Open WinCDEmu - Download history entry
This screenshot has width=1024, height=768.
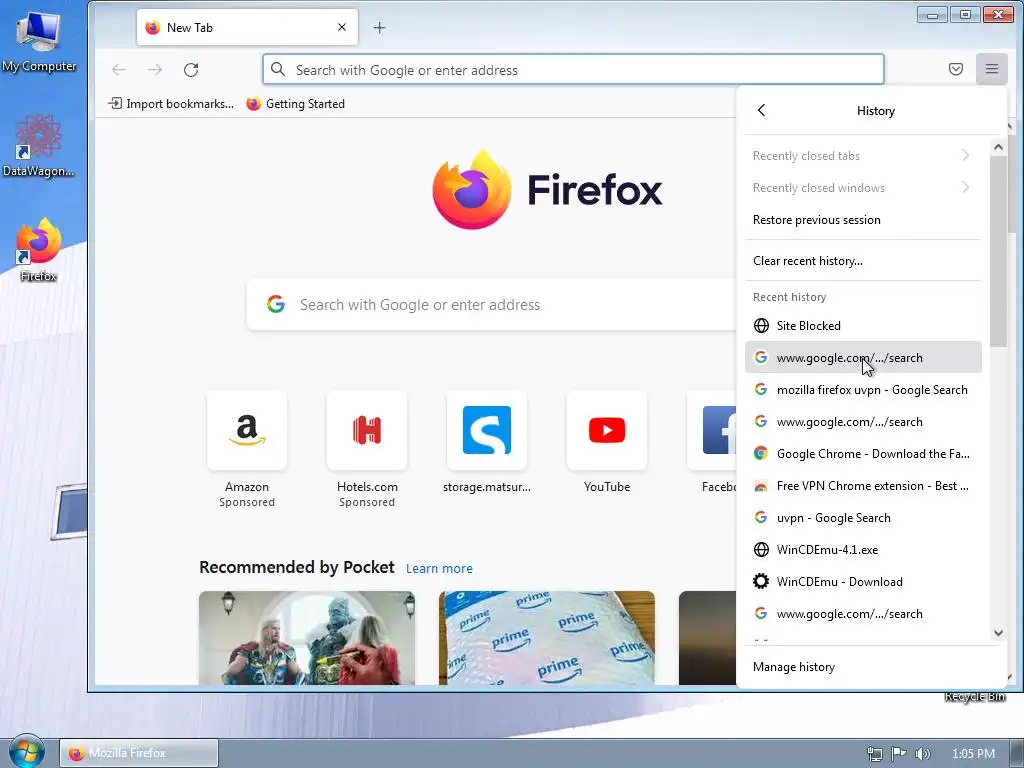click(863, 581)
